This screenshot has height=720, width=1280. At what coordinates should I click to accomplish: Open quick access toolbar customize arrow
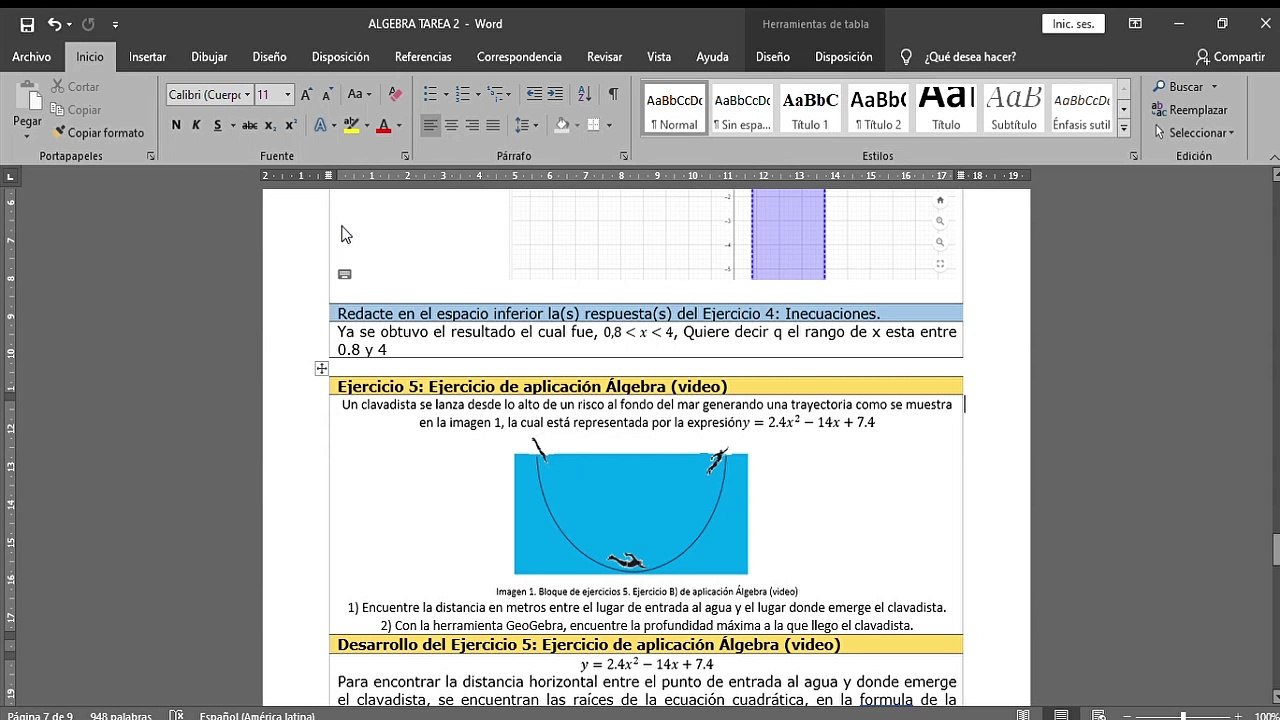[115, 24]
